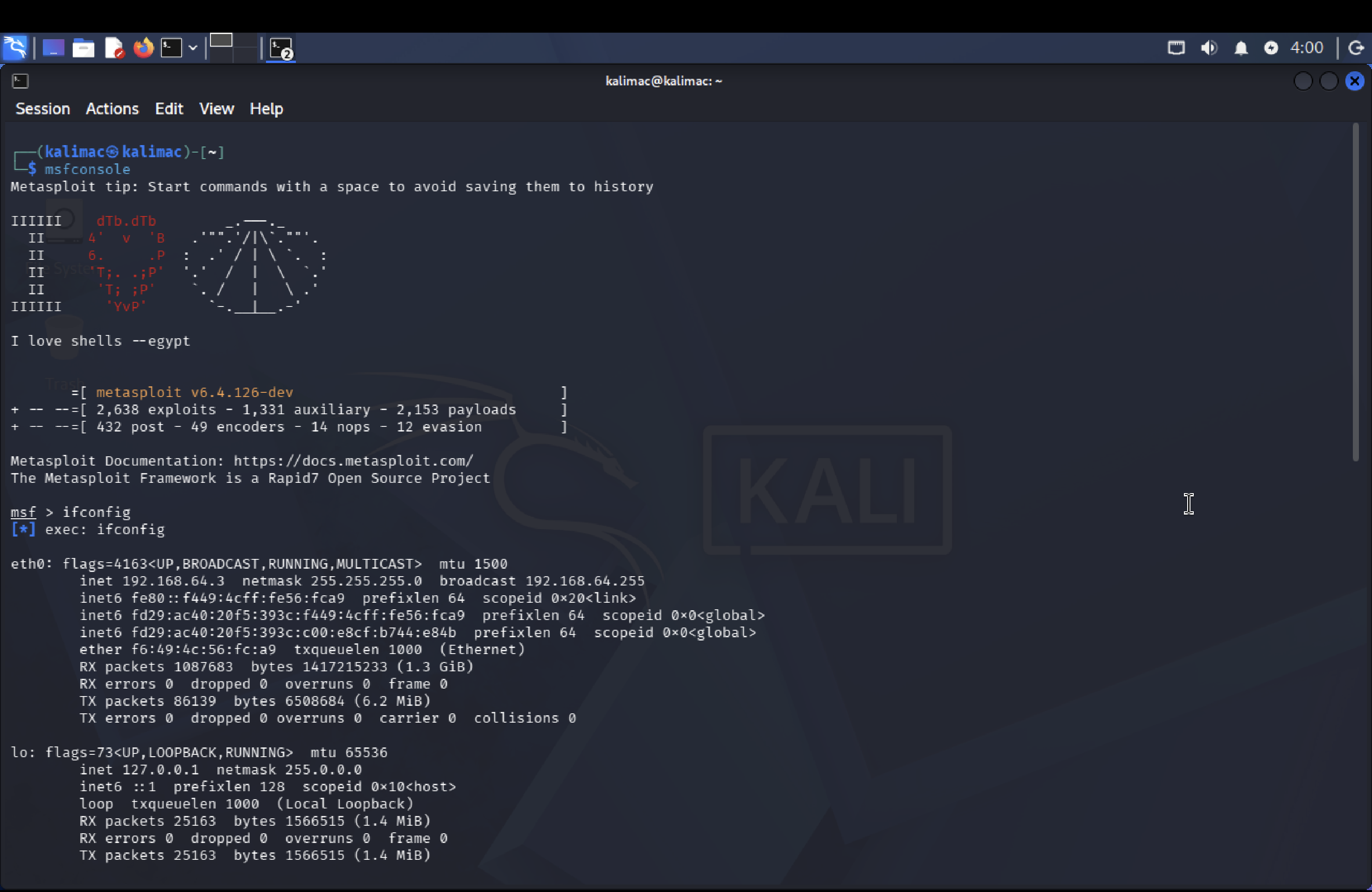Open the terminal launcher dropdown arrow
This screenshot has width=1372, height=892.
[x=194, y=48]
